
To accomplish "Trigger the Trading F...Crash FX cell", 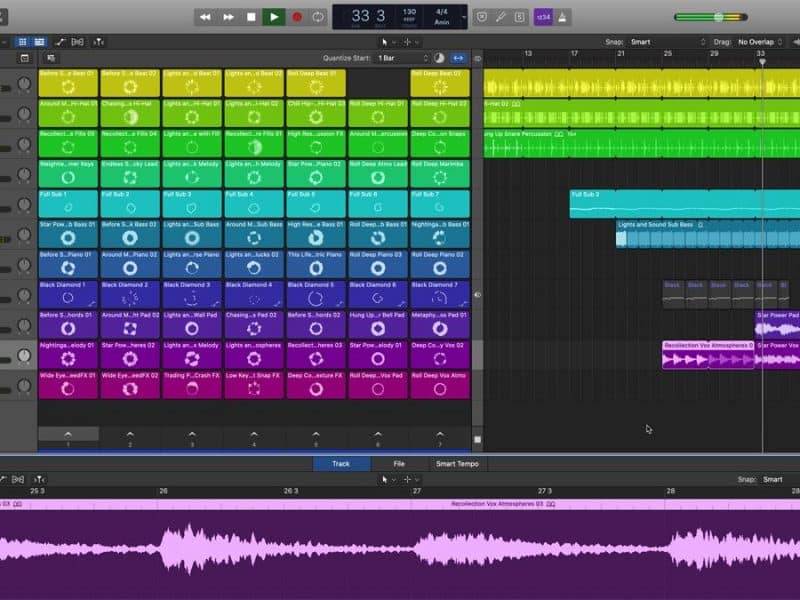I will coord(192,385).
